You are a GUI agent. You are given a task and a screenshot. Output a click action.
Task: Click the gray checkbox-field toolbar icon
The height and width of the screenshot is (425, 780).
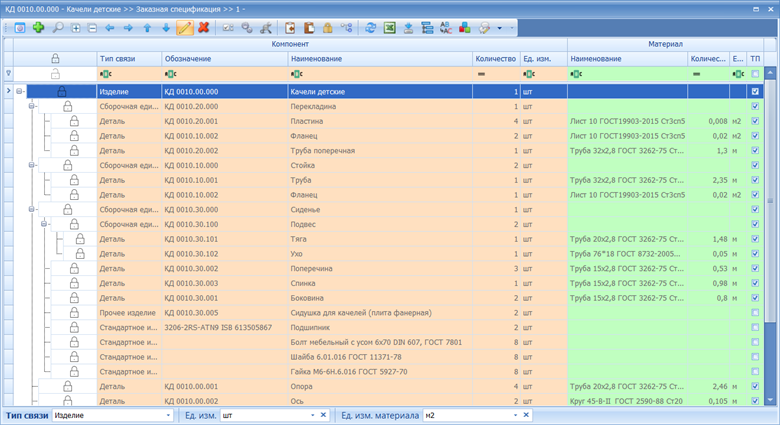[x=228, y=28]
